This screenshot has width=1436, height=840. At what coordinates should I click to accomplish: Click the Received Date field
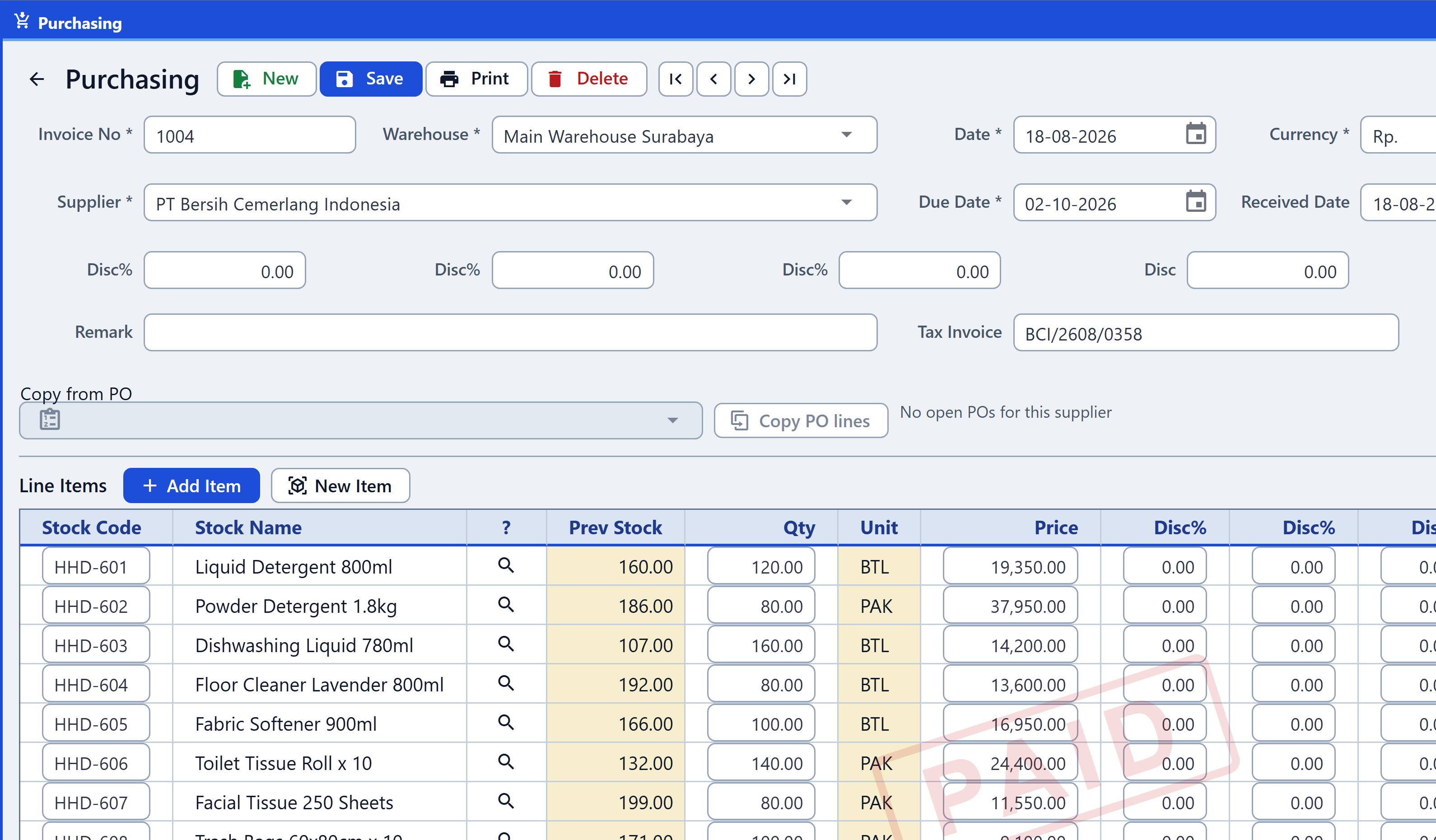click(1398, 202)
